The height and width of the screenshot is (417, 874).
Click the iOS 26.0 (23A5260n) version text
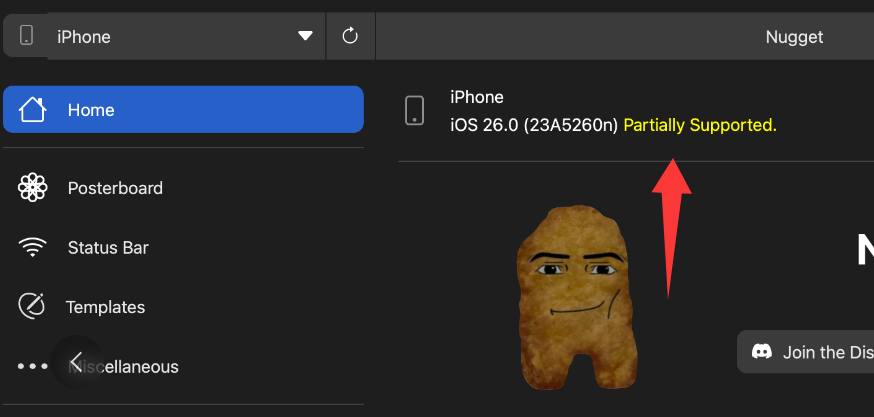(534, 125)
